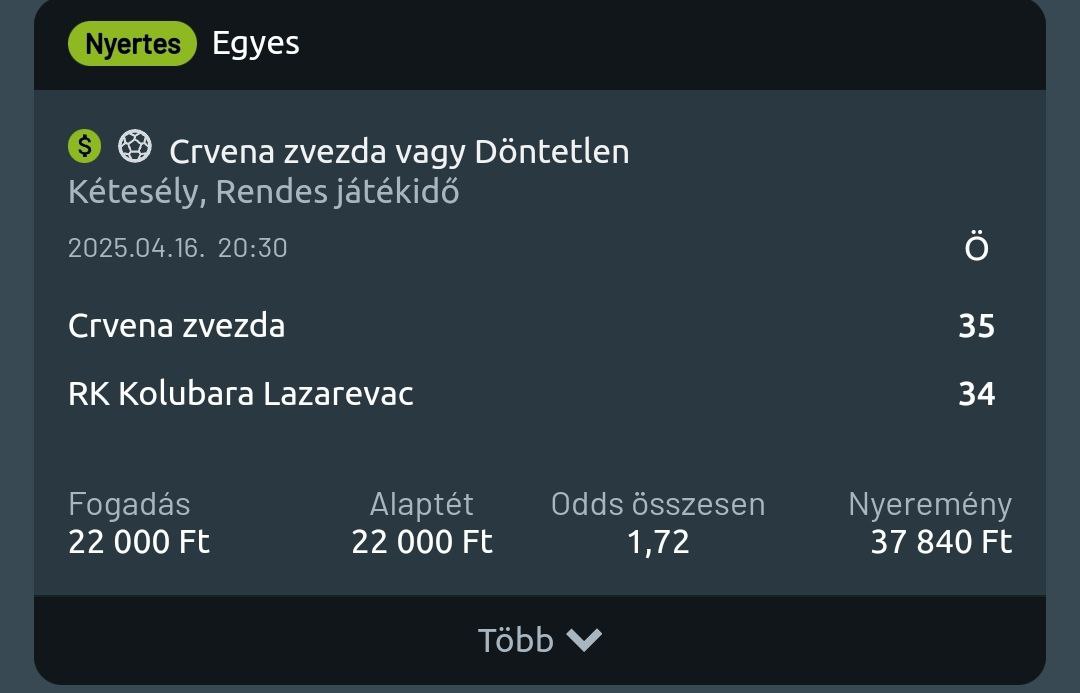
Task: Click the 22 000 Ft amount under Alaptét
Action: [422, 542]
